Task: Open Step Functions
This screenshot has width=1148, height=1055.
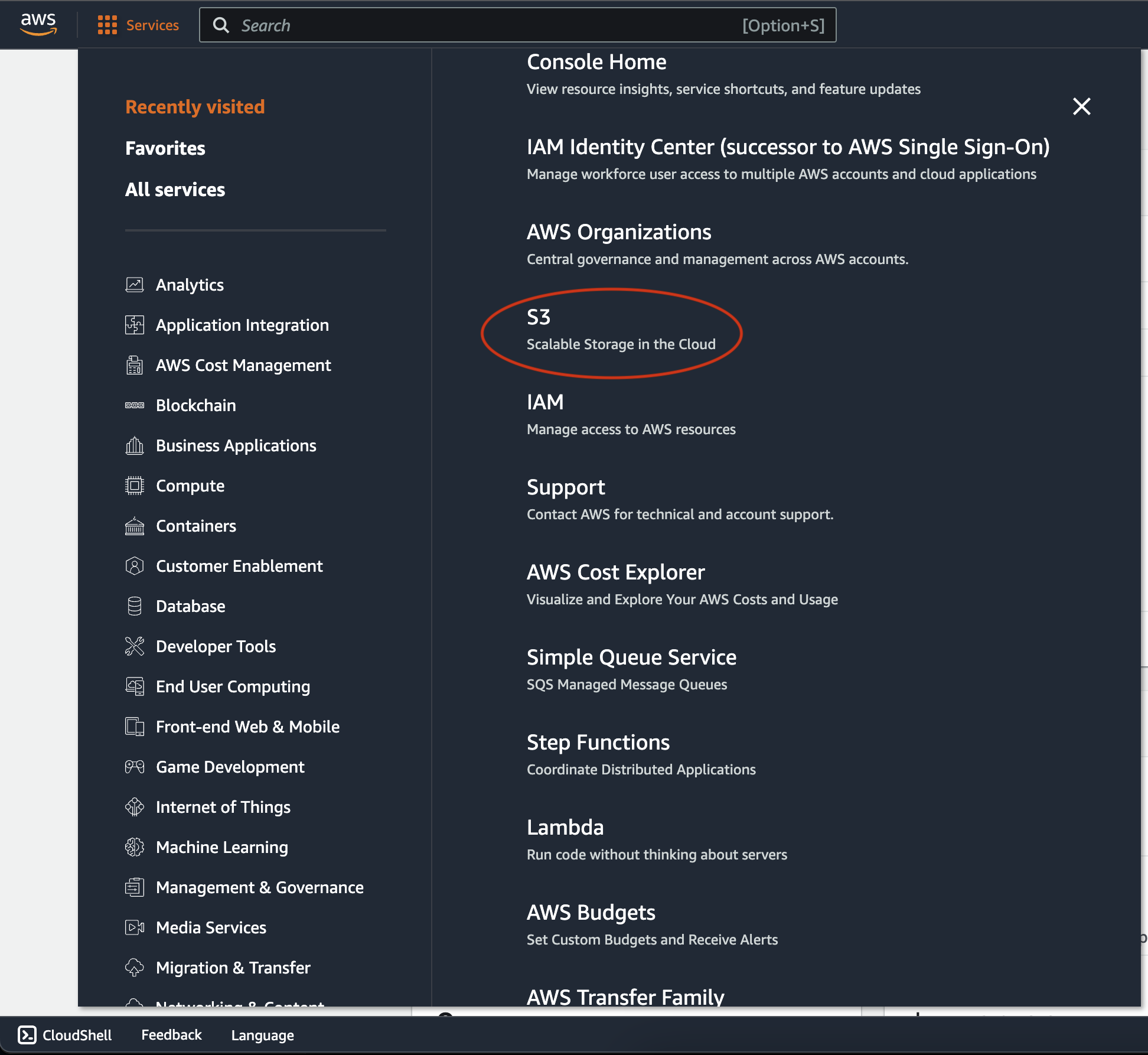Action: pyautogui.click(x=598, y=743)
